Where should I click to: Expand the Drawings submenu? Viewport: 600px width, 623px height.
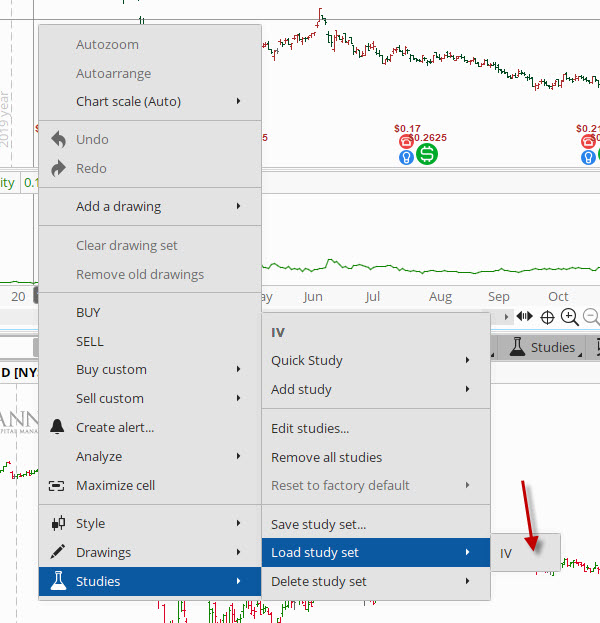point(103,552)
